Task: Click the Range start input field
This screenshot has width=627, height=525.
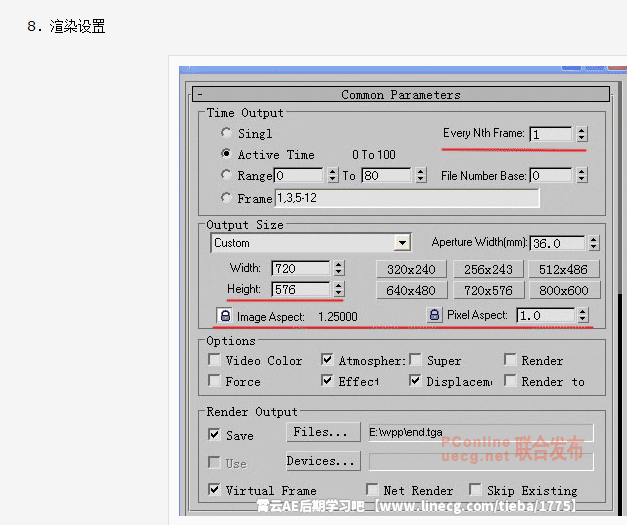Action: pyautogui.click(x=298, y=175)
